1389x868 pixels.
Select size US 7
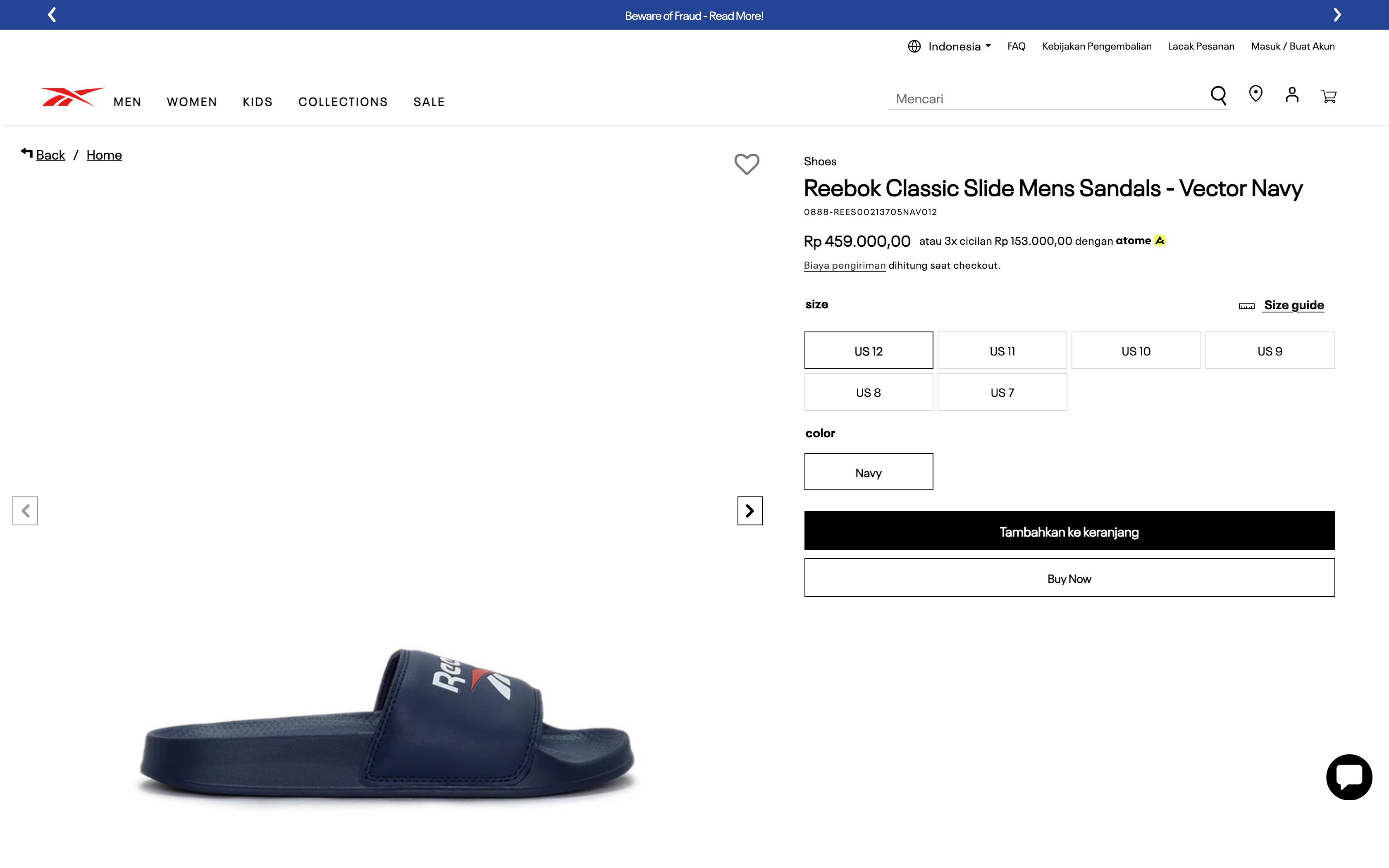click(x=1002, y=392)
